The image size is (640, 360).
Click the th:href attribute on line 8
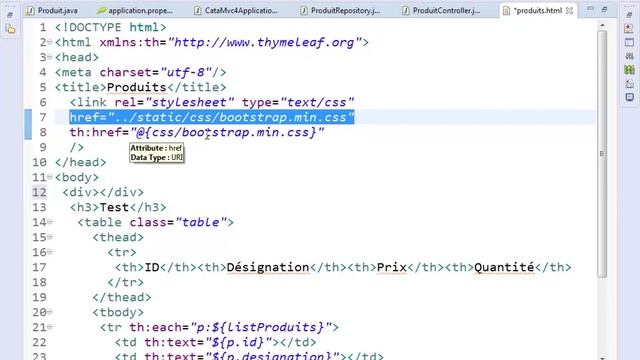click(197, 133)
